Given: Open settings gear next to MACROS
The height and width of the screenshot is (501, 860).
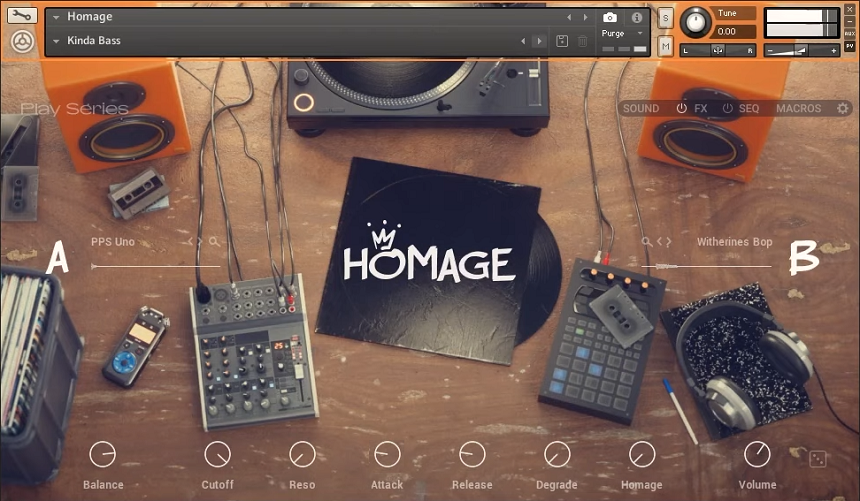Looking at the screenshot, I should [x=842, y=108].
